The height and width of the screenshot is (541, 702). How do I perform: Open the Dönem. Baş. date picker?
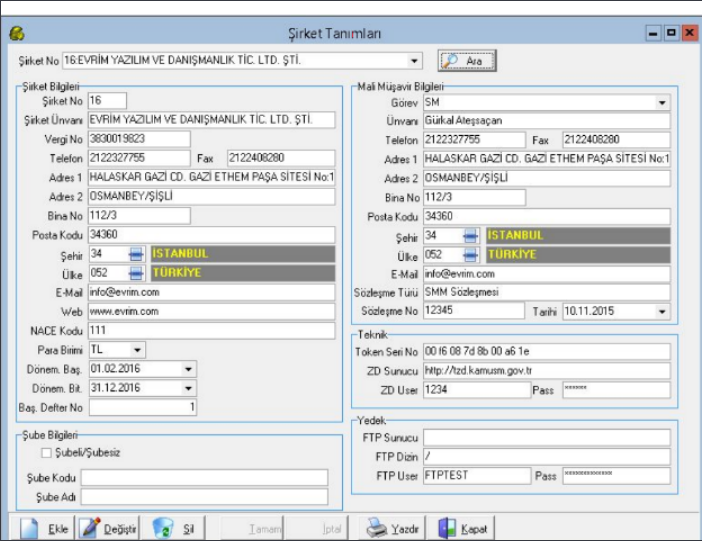point(188,368)
